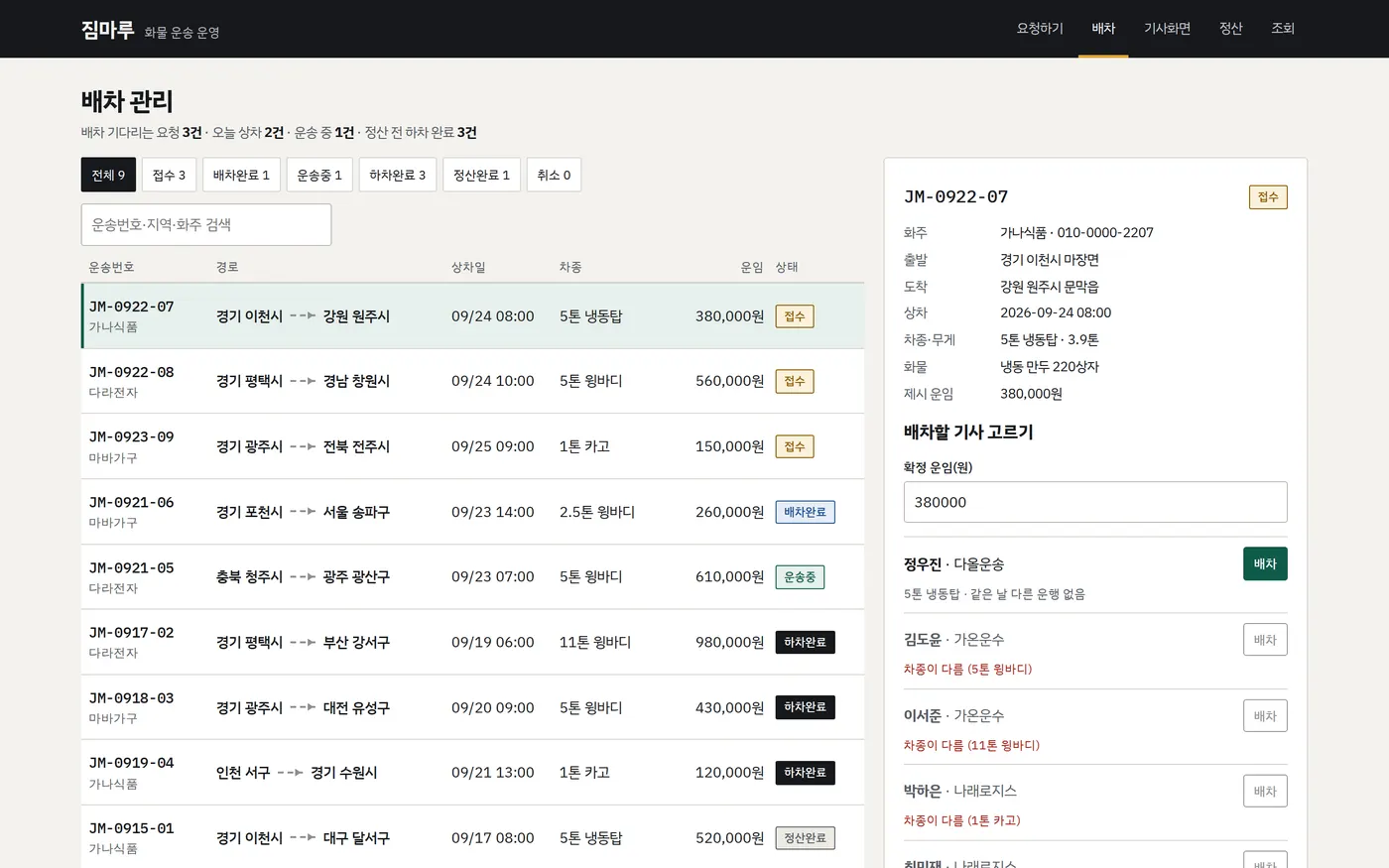The width and height of the screenshot is (1389, 868).
Task: Click the 배차 관리 page title
Action: pos(127,101)
